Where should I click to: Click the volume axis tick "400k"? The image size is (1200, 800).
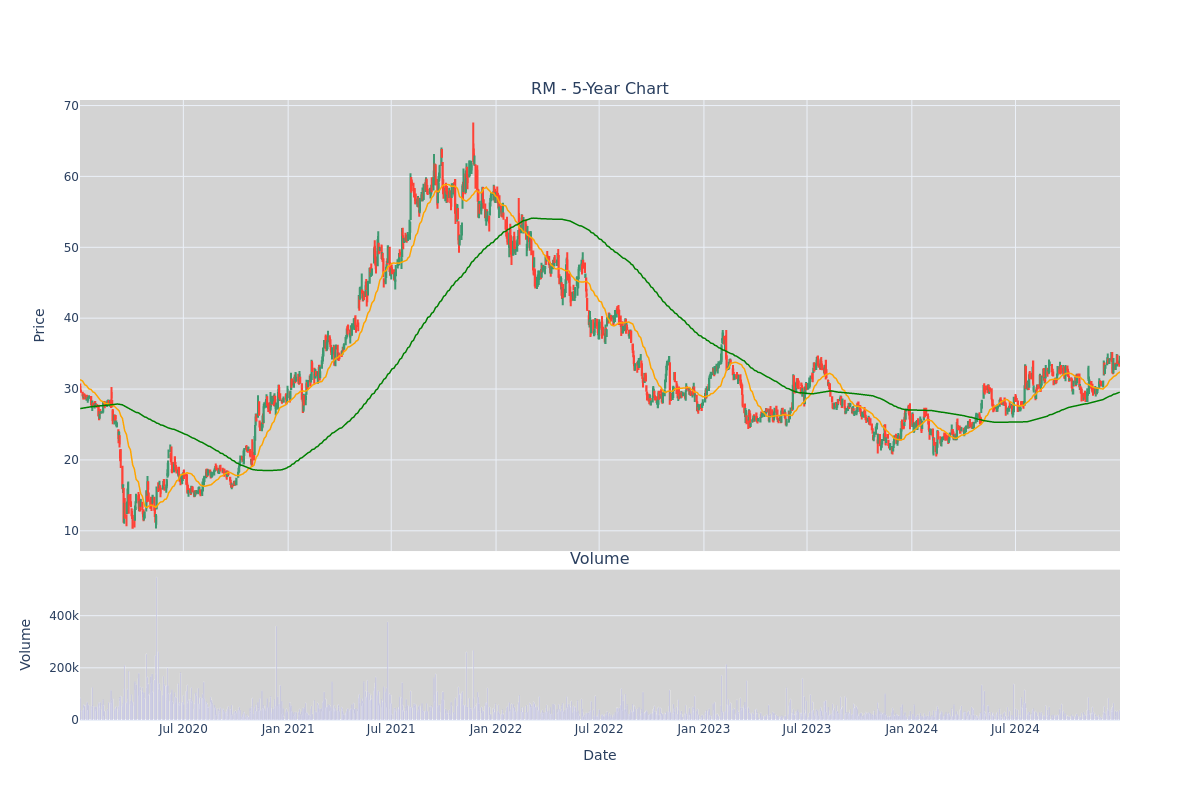[64, 616]
